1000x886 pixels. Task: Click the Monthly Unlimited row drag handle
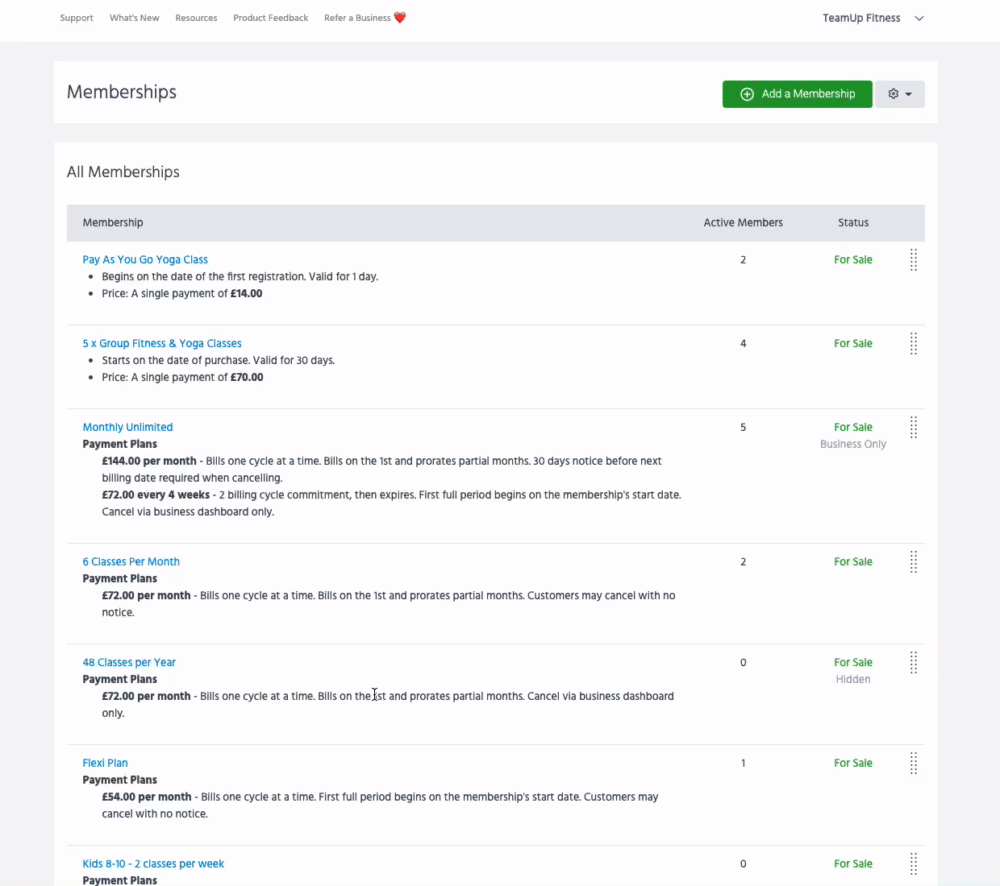[913, 428]
